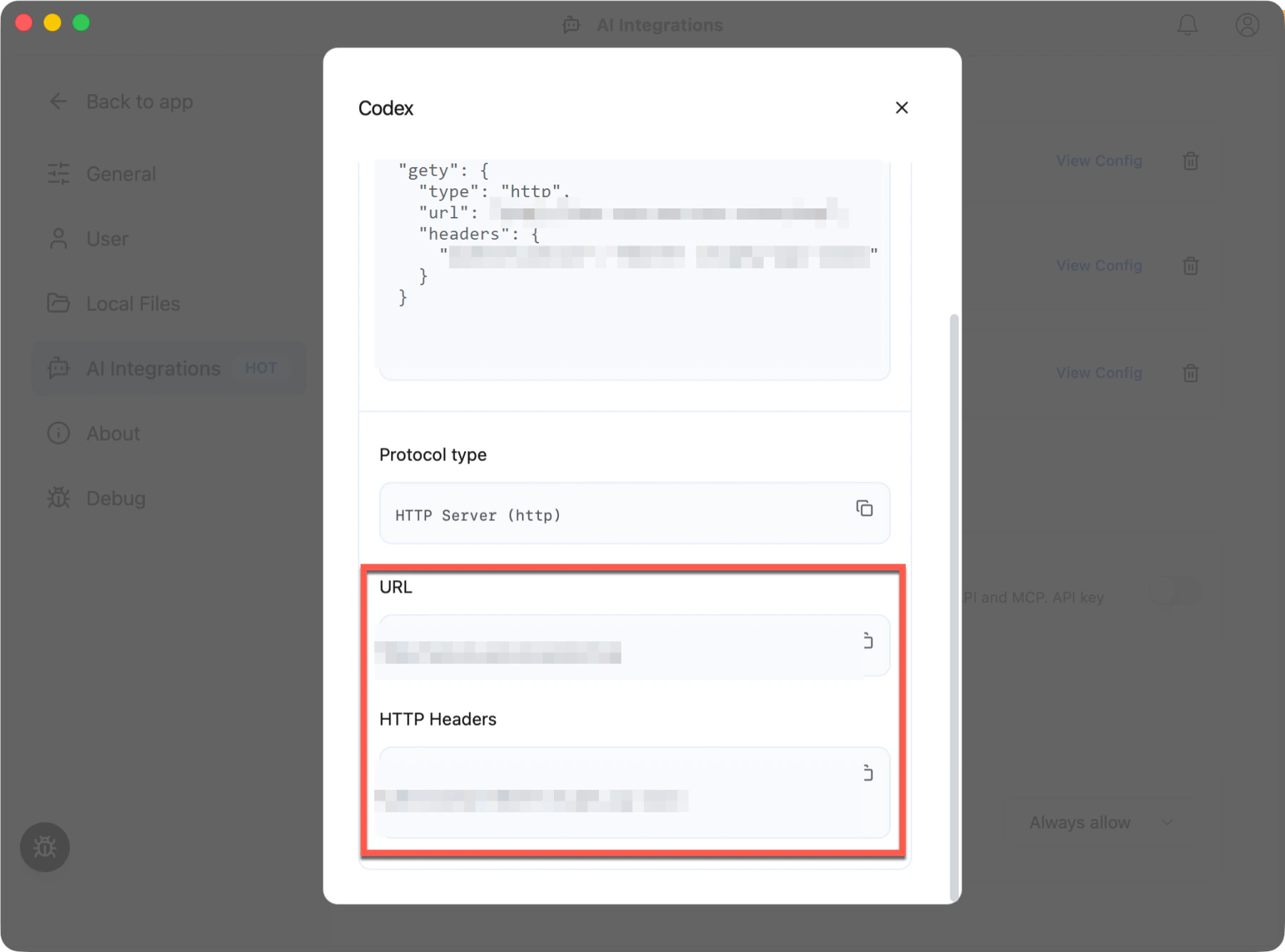1285x952 pixels.
Task: Select AI Integrations in sidebar
Action: click(168, 368)
